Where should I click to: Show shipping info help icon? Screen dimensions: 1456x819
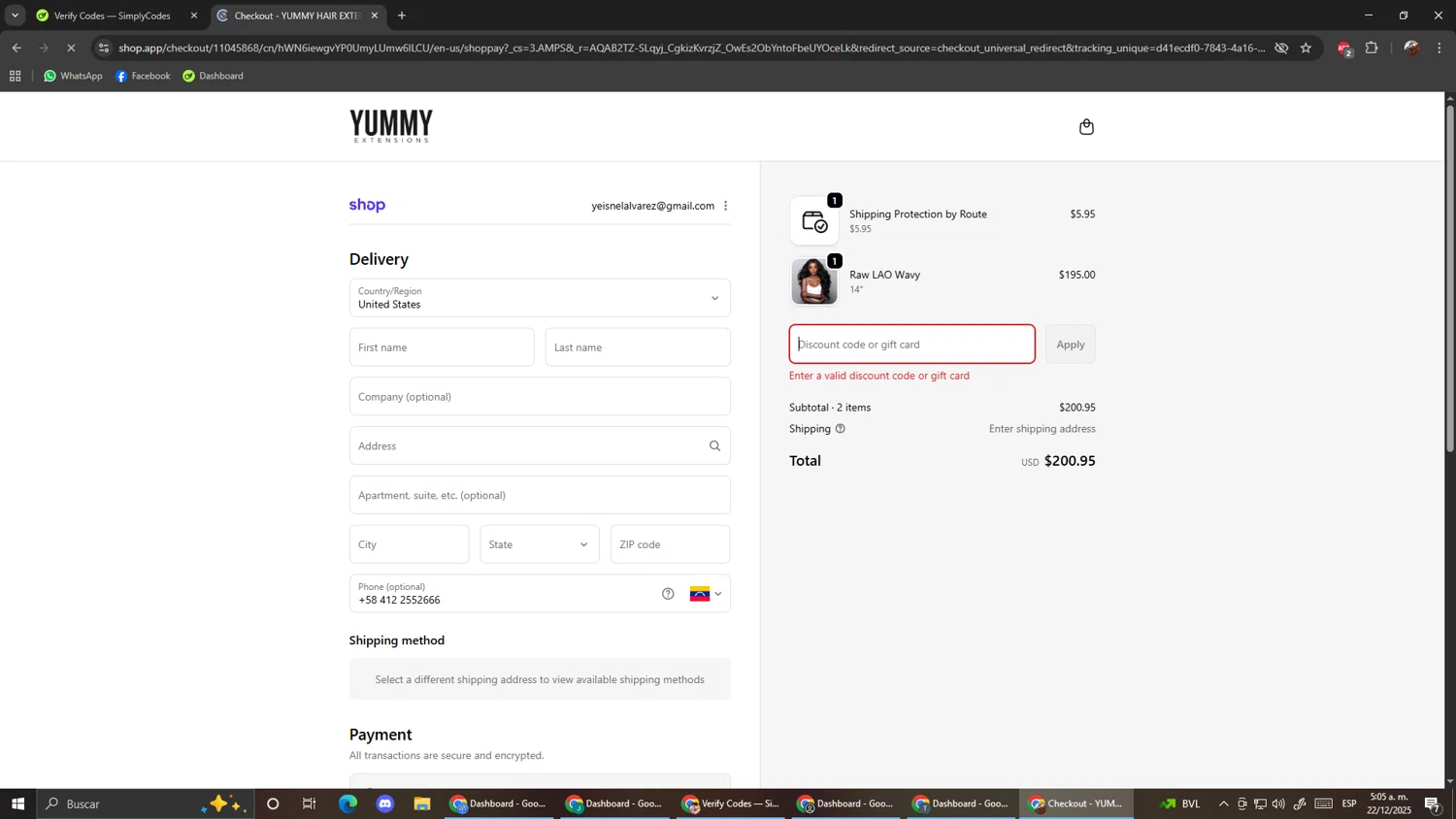point(841,429)
